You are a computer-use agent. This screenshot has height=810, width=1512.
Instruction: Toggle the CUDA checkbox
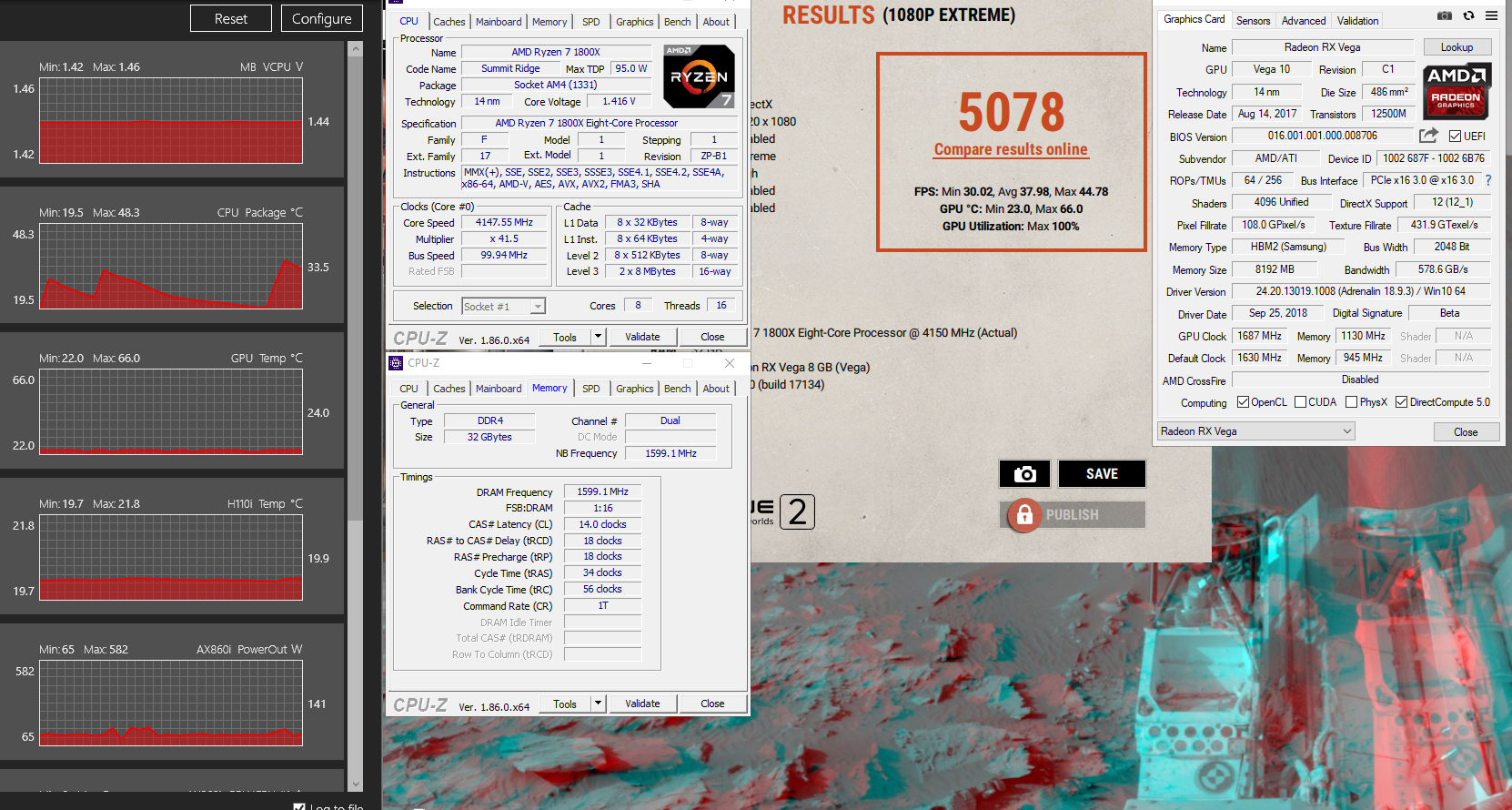tap(1300, 402)
